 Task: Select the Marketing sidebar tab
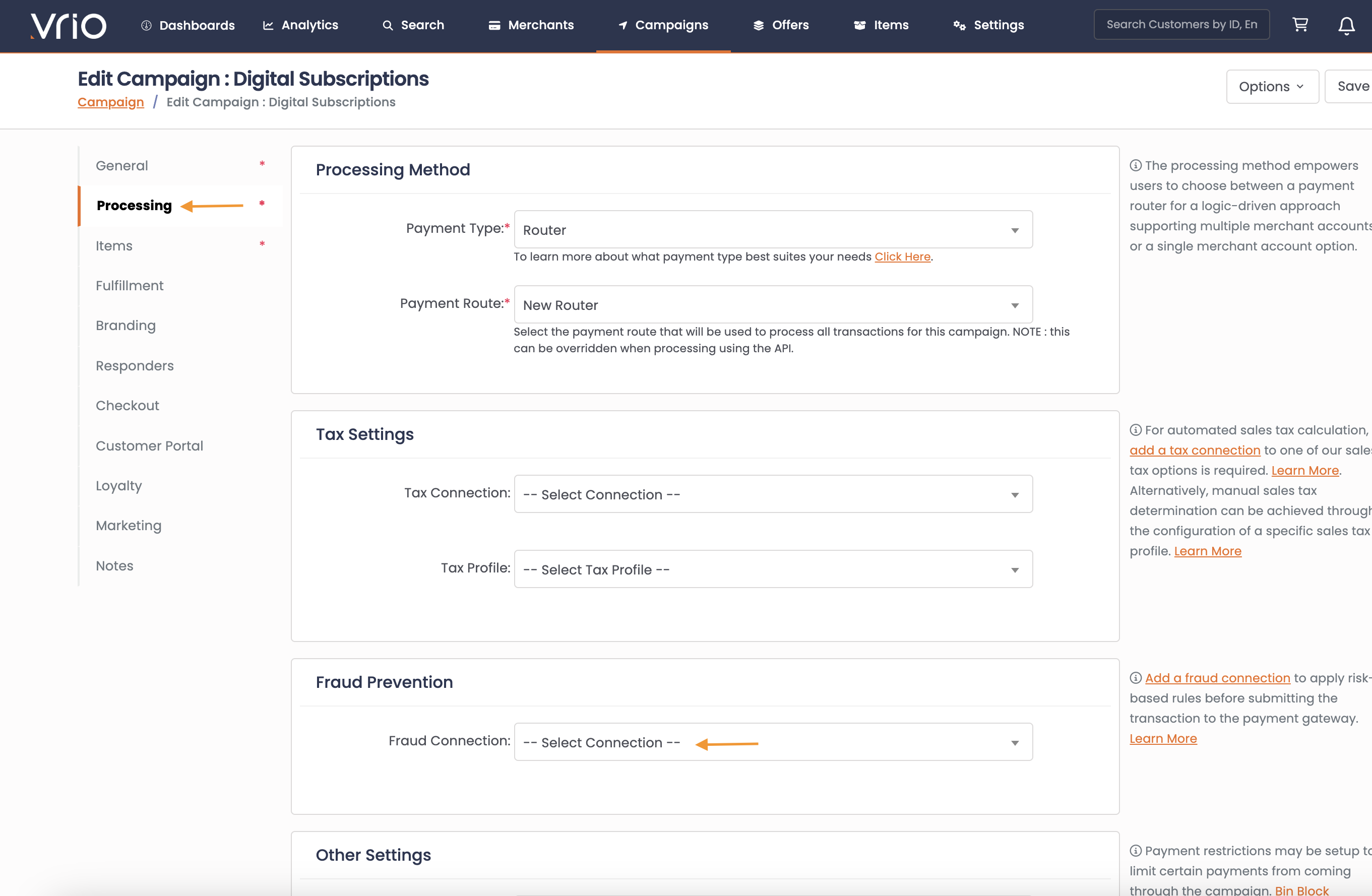[180, 526]
